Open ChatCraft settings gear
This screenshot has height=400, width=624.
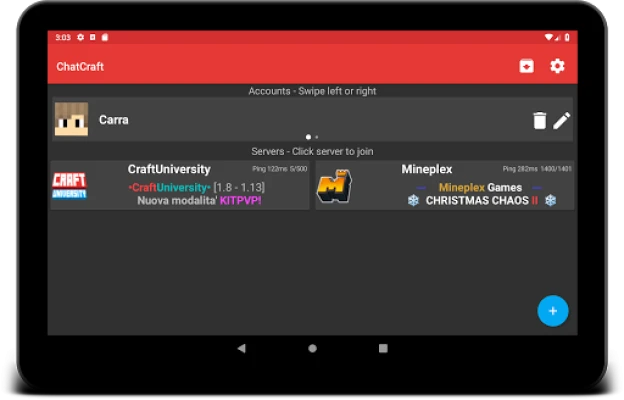557,67
